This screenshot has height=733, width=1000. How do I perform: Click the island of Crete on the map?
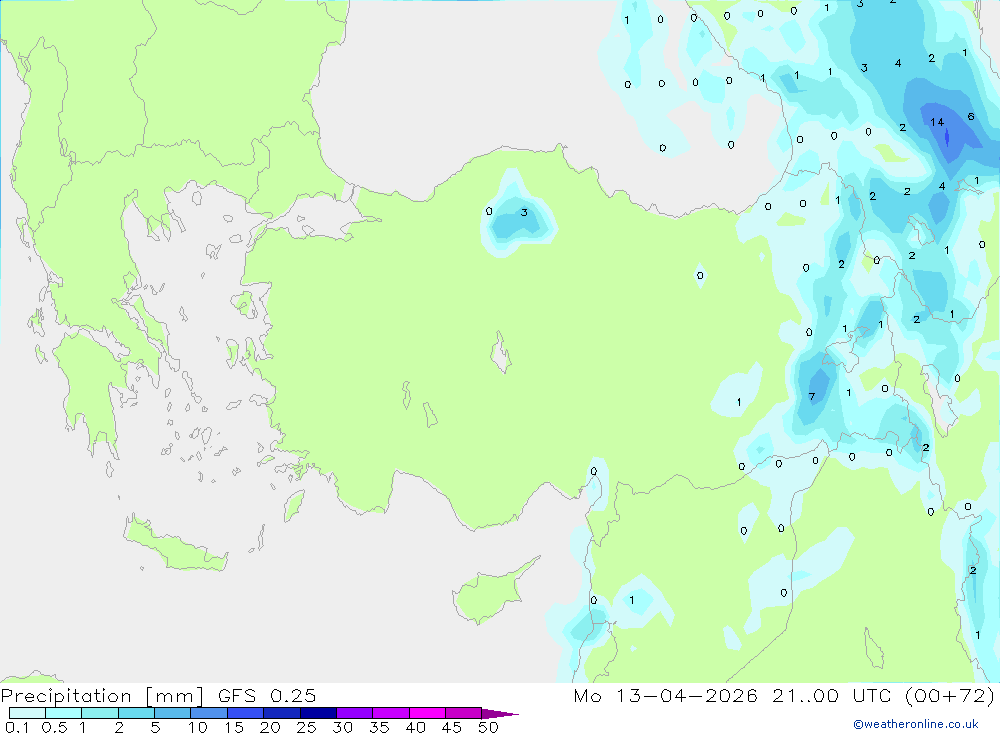pyautogui.click(x=175, y=546)
